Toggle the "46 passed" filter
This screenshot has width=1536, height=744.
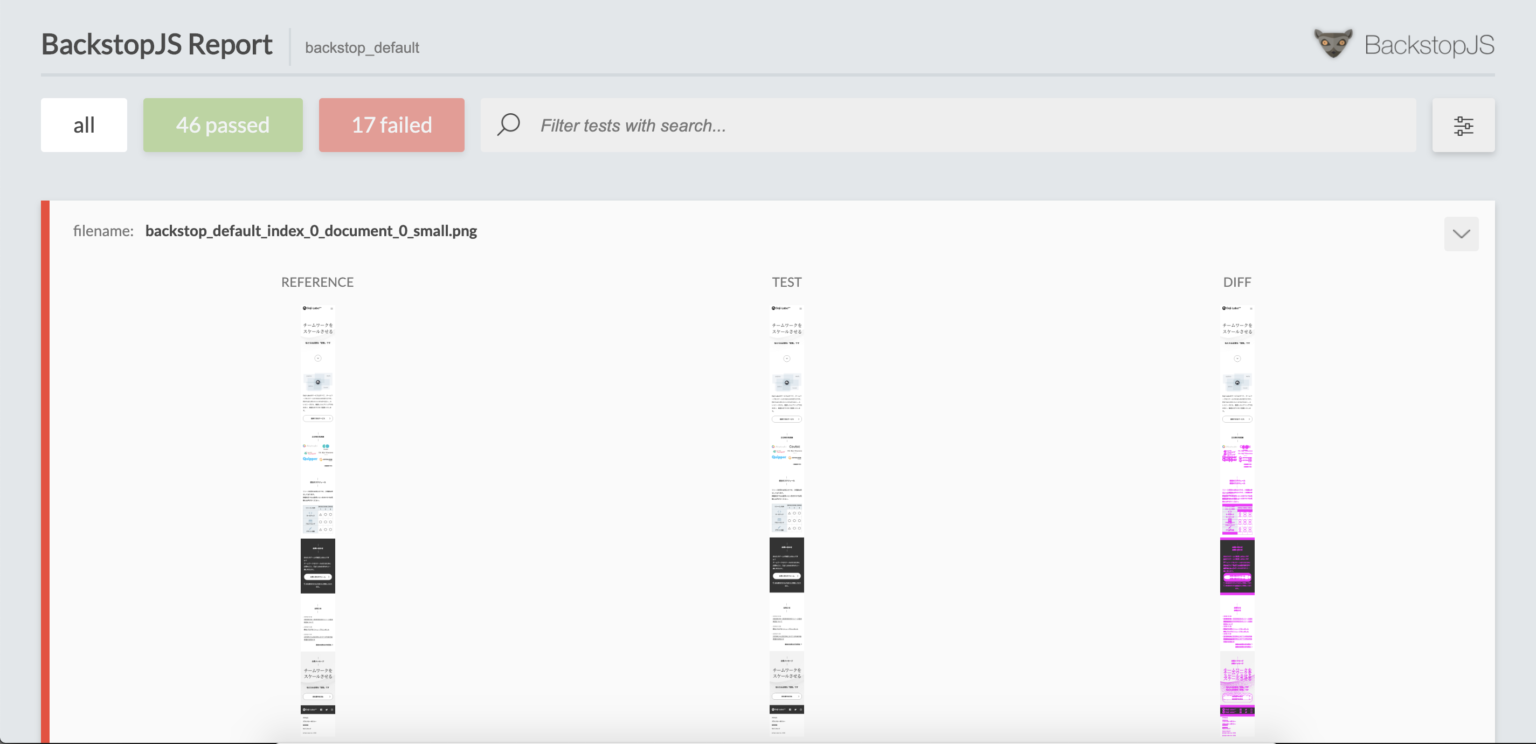pyautogui.click(x=223, y=125)
